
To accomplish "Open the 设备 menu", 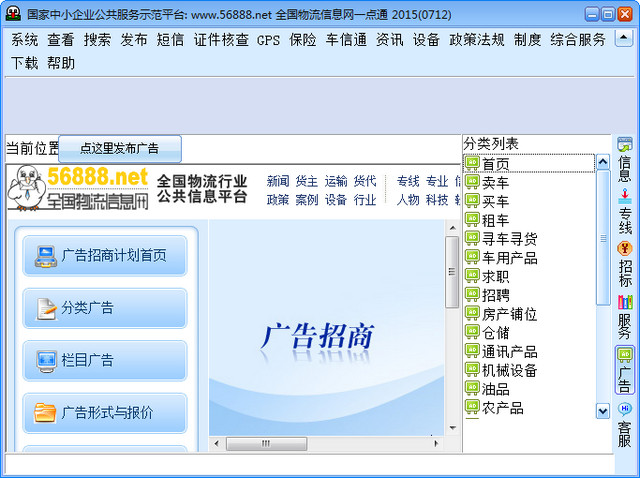I will [426, 40].
